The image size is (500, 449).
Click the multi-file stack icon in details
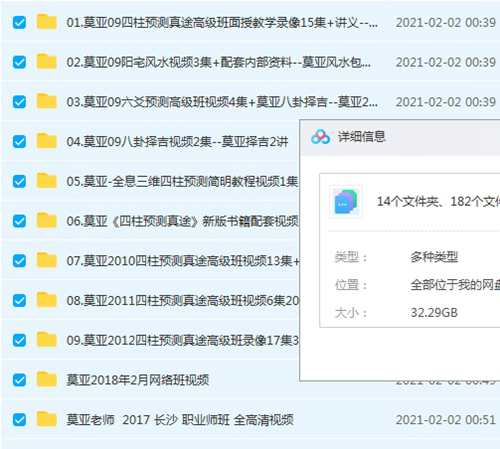(x=346, y=202)
